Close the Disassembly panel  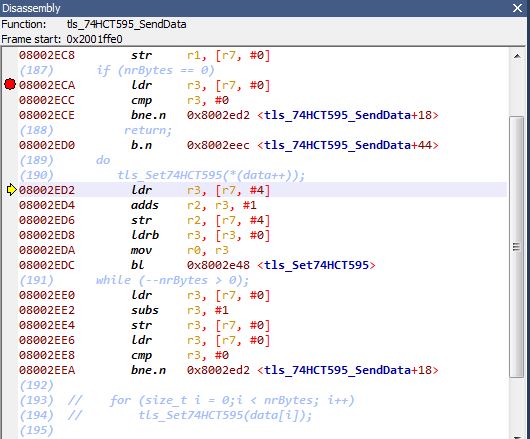pos(517,8)
